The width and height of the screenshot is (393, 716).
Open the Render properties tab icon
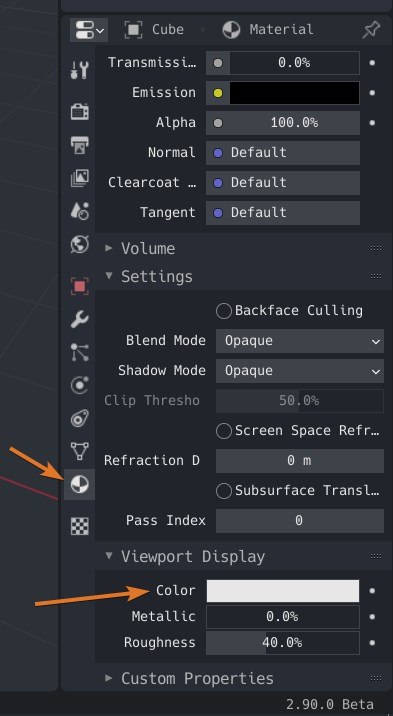[79, 111]
